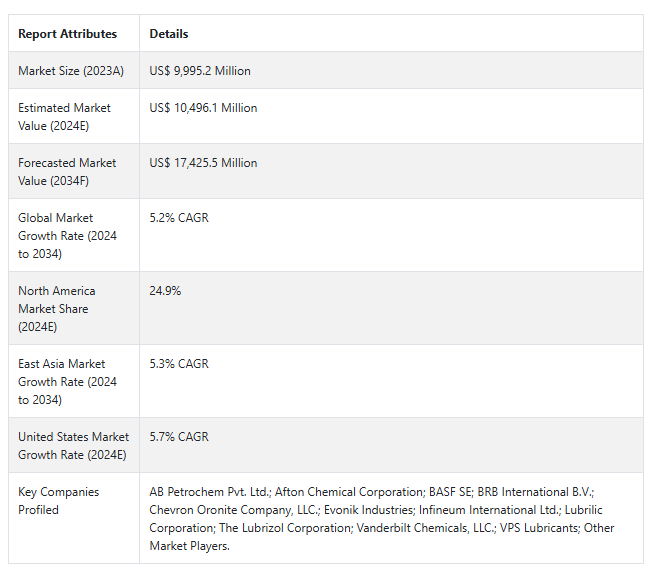
Task: Click the Afton Chemical Corporation text
Action: tap(349, 492)
